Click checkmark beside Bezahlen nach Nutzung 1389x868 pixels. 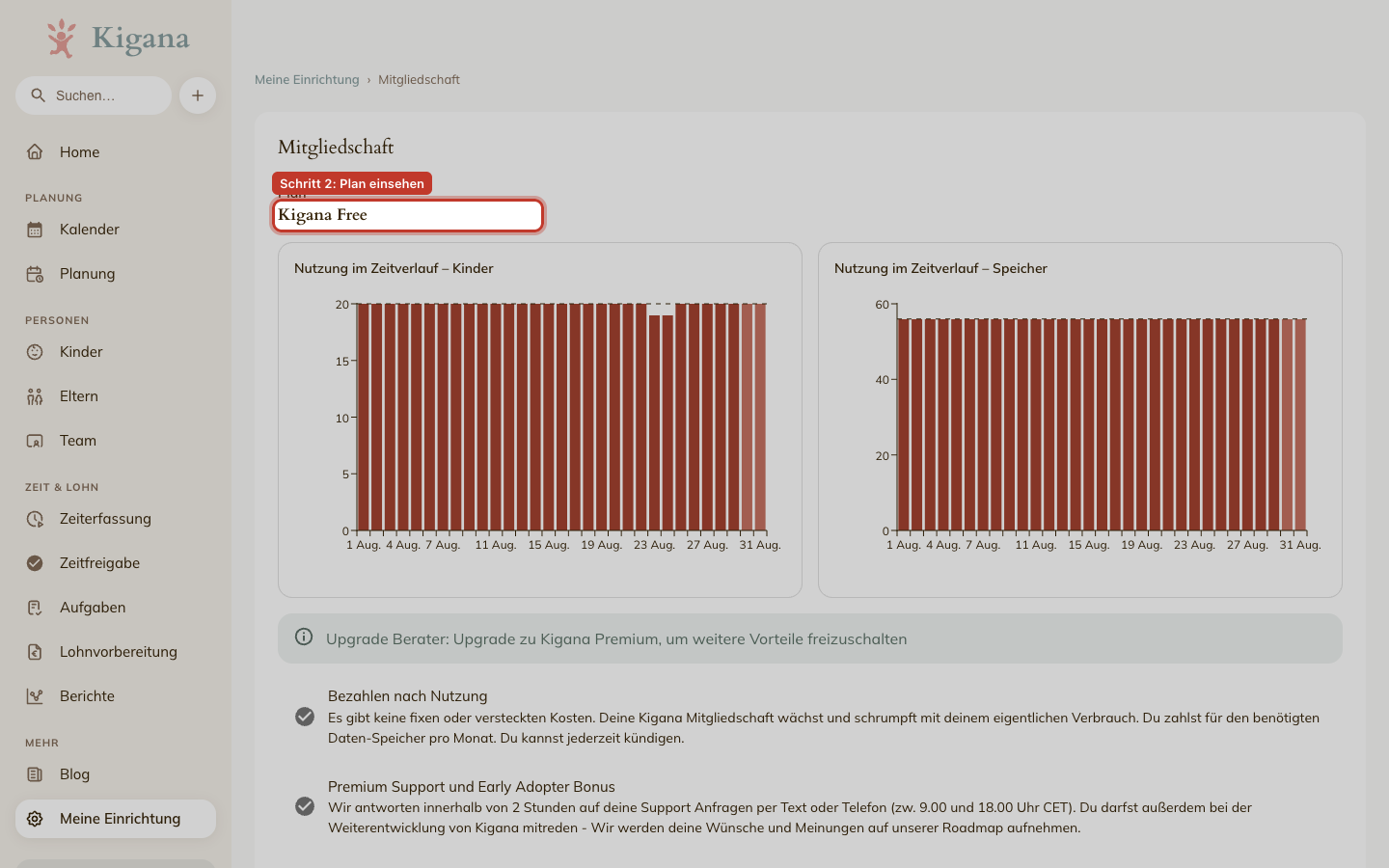pos(305,717)
